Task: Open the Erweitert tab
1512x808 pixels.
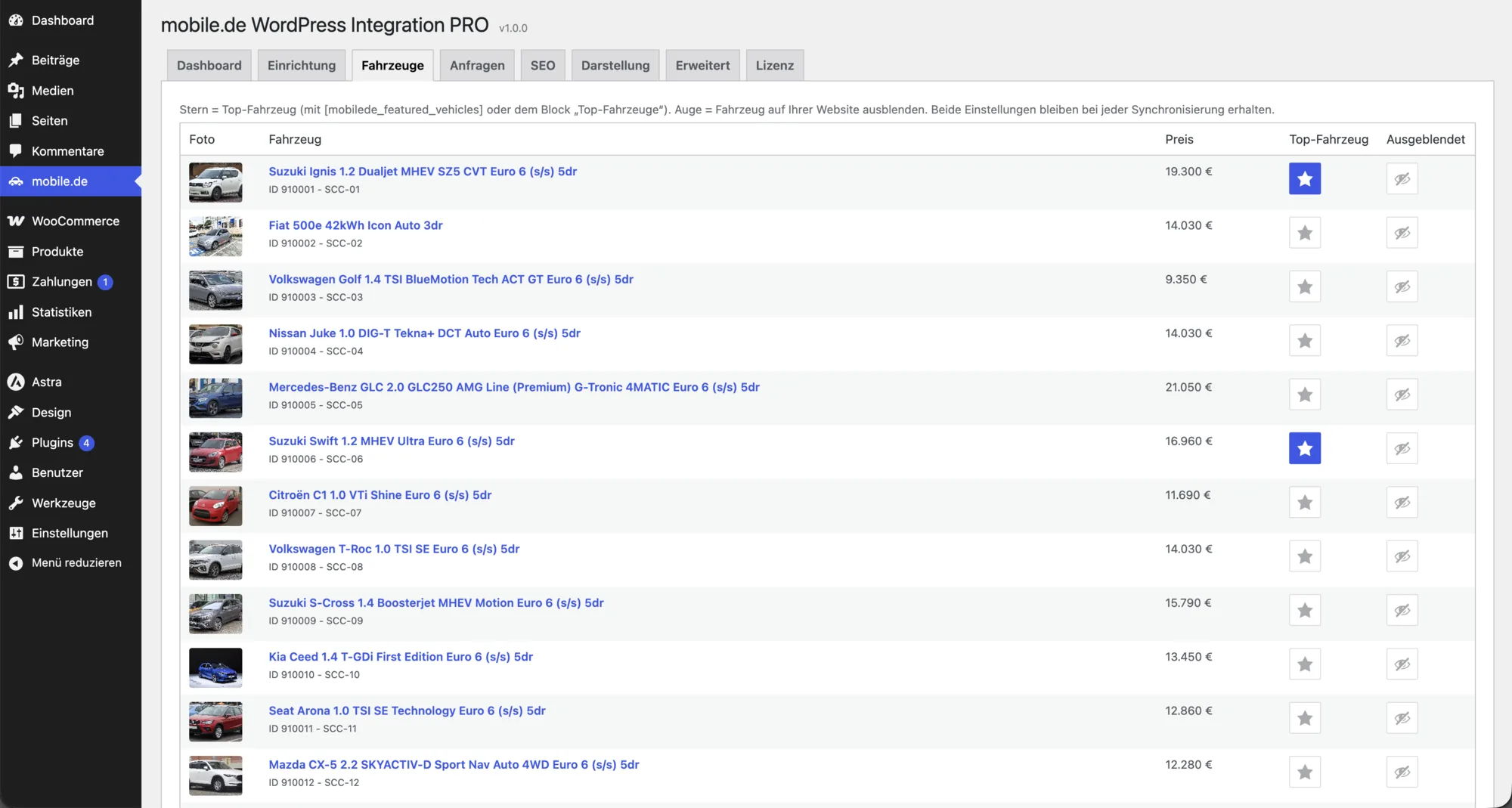Action: (703, 65)
